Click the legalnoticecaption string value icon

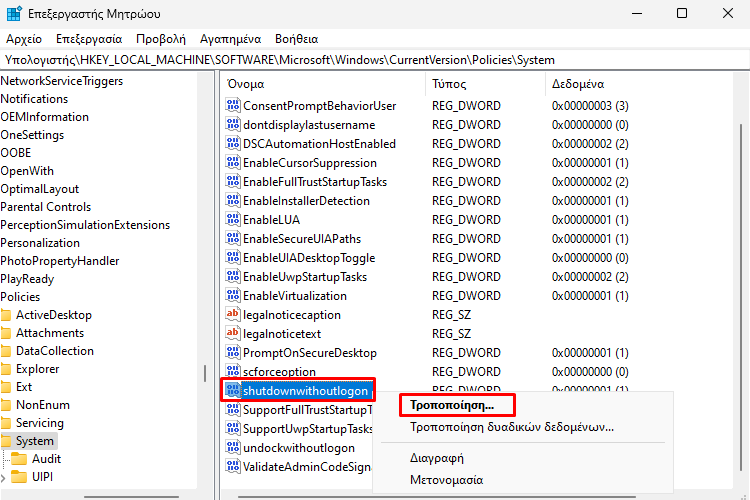233,314
